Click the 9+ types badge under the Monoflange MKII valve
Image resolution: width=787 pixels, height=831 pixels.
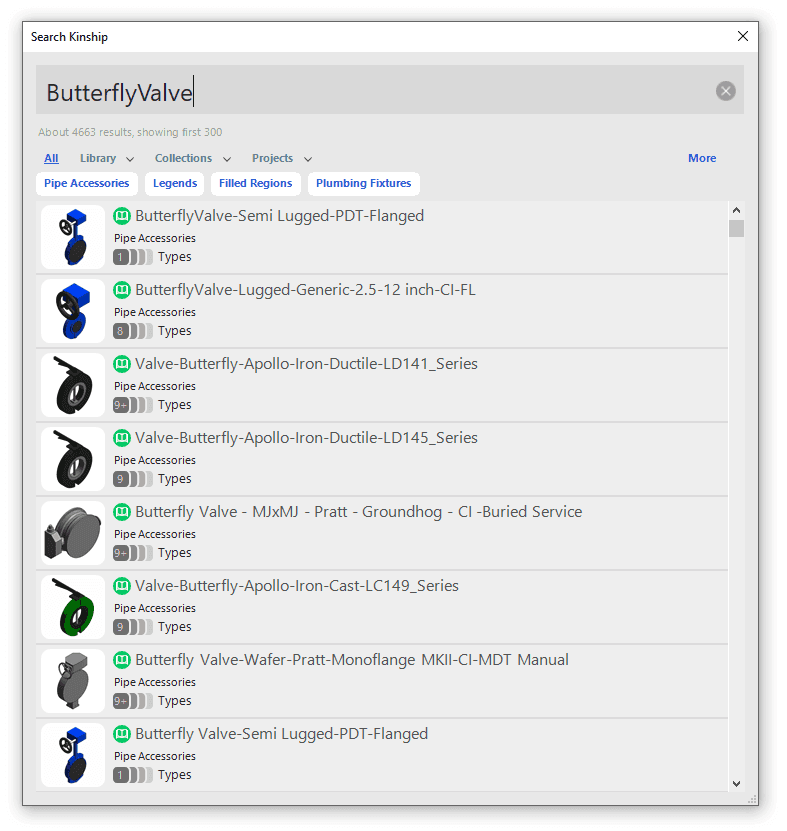(x=132, y=701)
